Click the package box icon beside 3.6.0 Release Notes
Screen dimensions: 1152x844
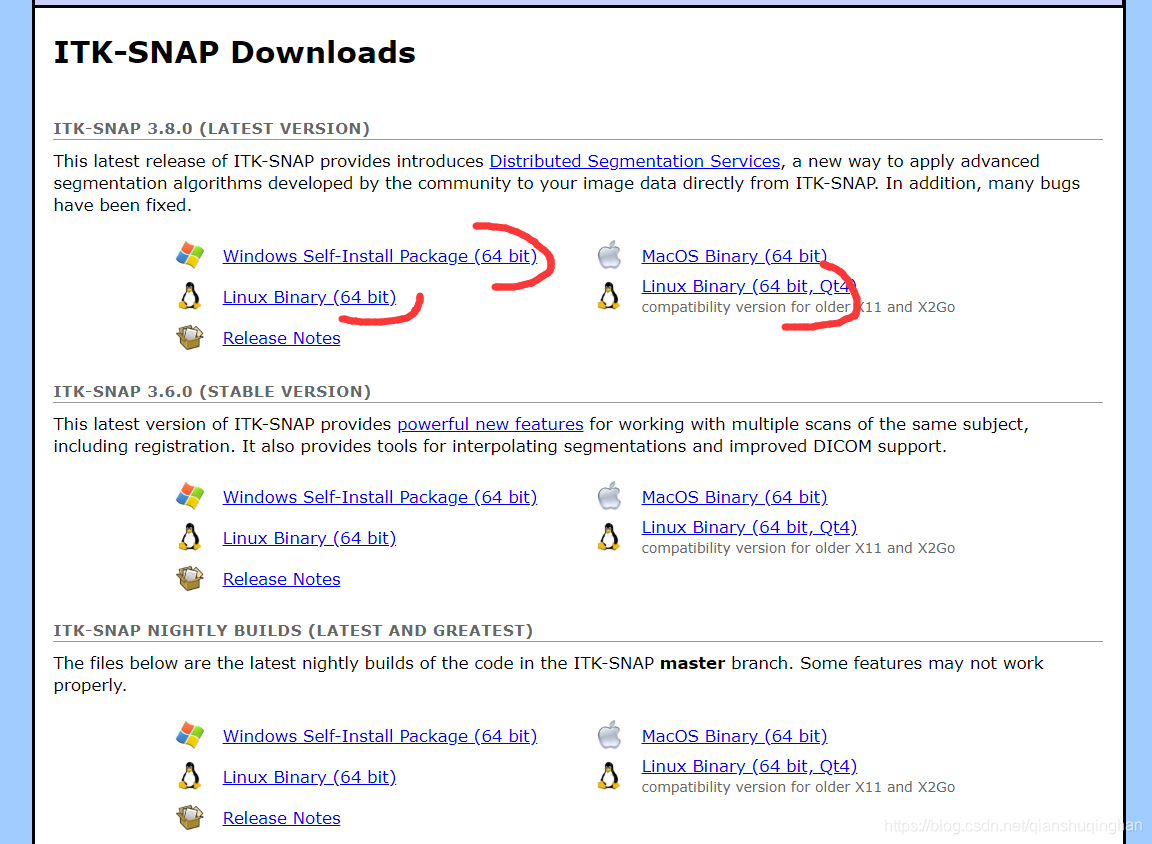point(190,578)
